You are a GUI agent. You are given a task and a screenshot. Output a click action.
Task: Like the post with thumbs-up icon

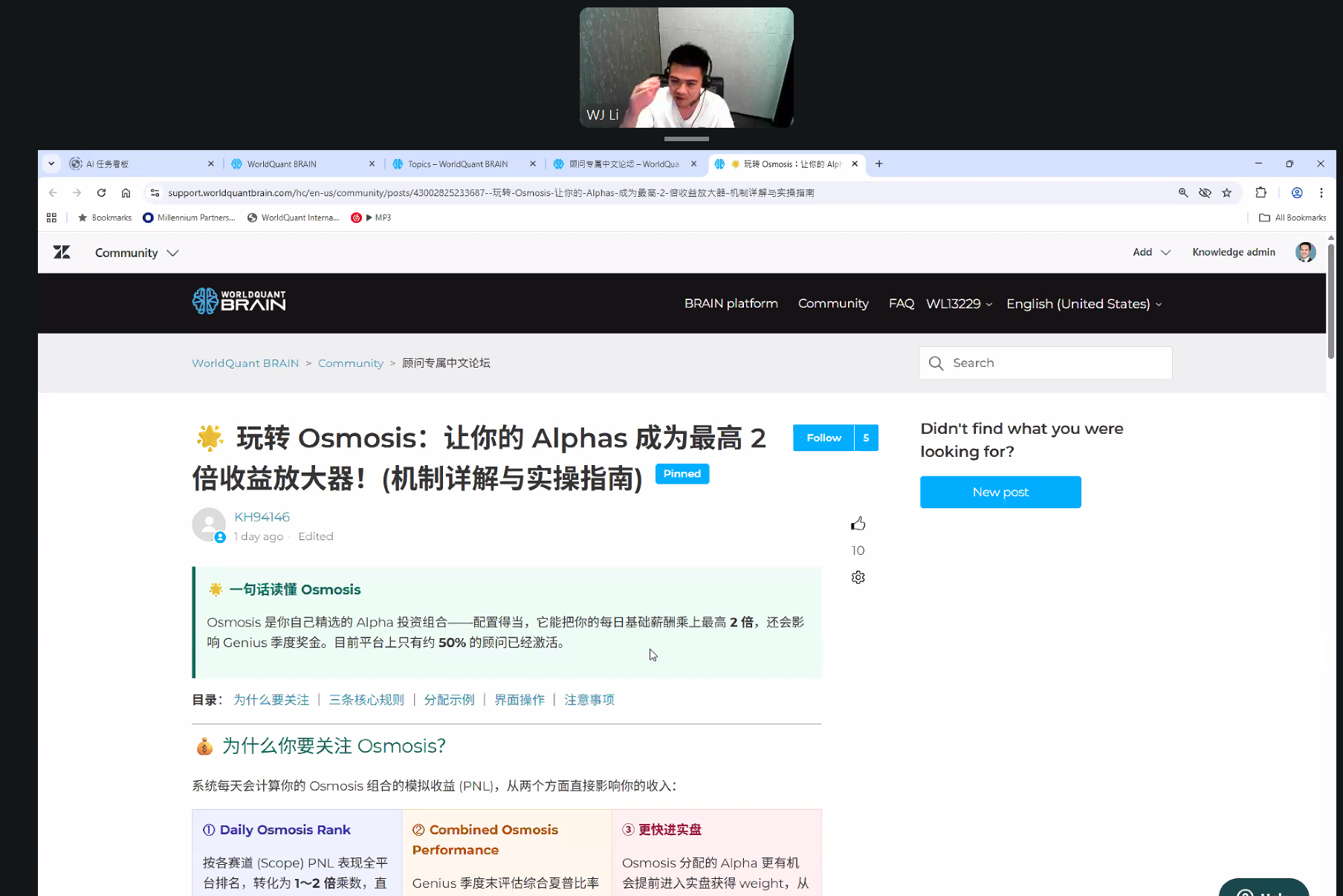858,524
